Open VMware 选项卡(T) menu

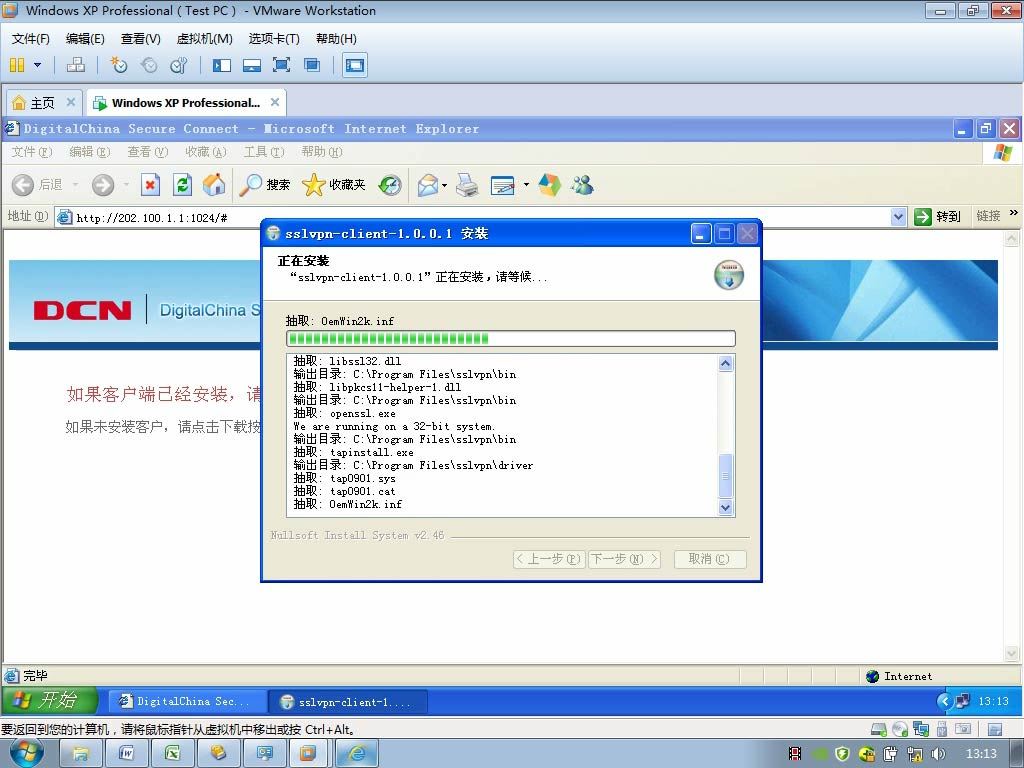pos(274,39)
